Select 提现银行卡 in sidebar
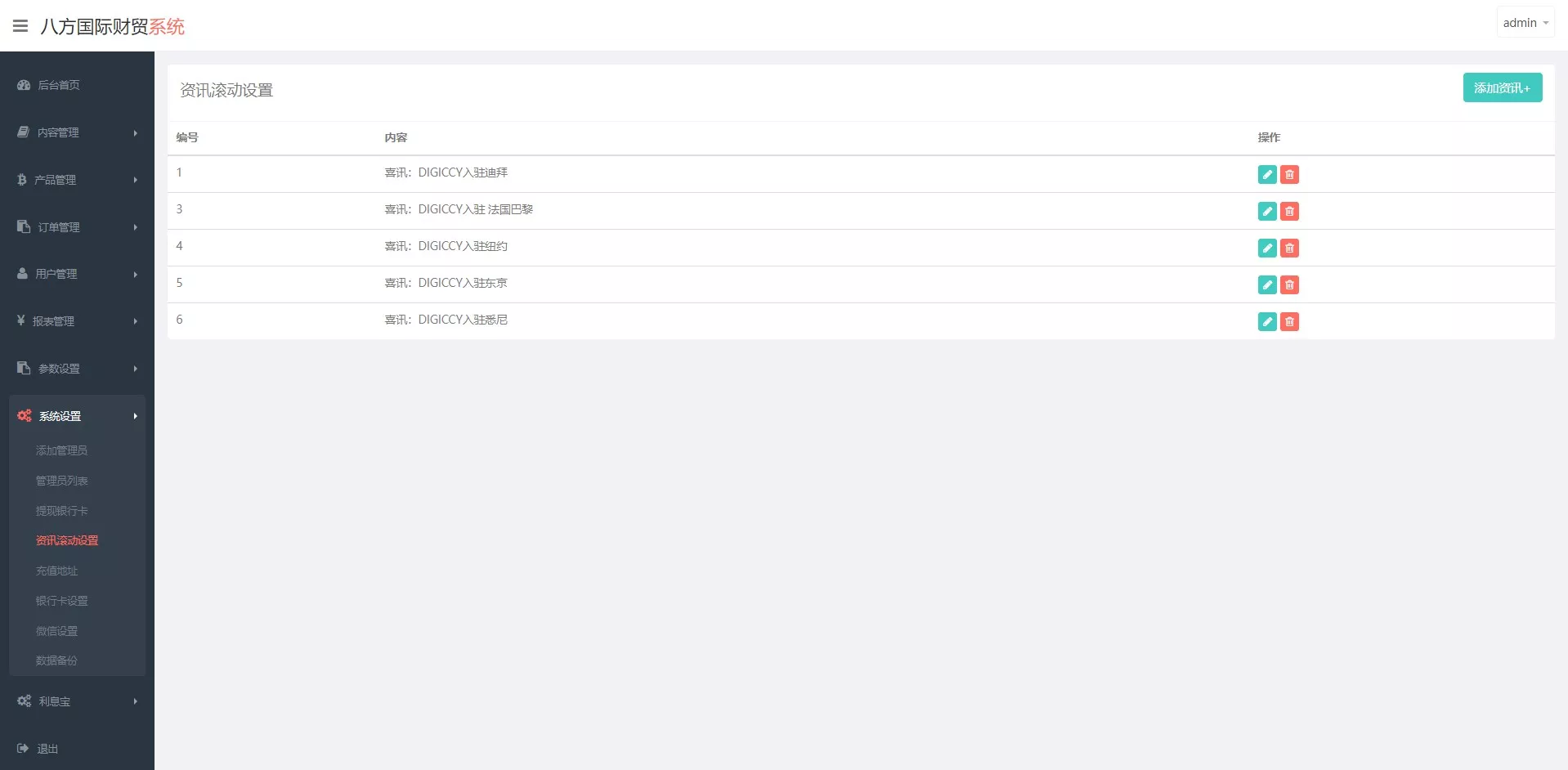The image size is (1568, 770). (61, 511)
